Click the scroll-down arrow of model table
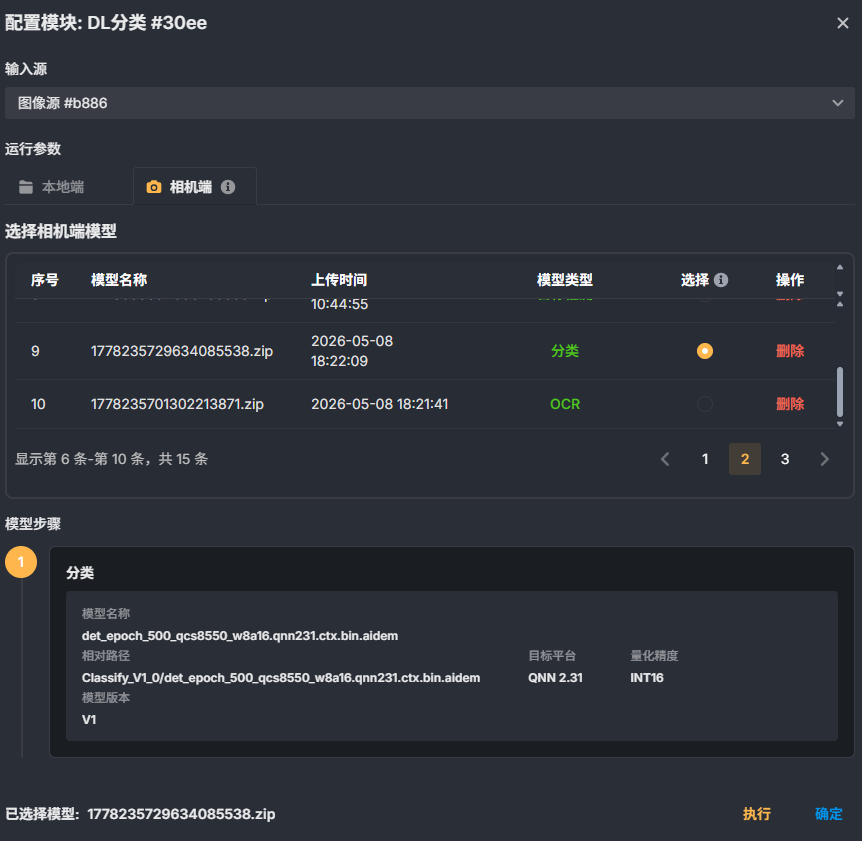862x841 pixels. (840, 424)
